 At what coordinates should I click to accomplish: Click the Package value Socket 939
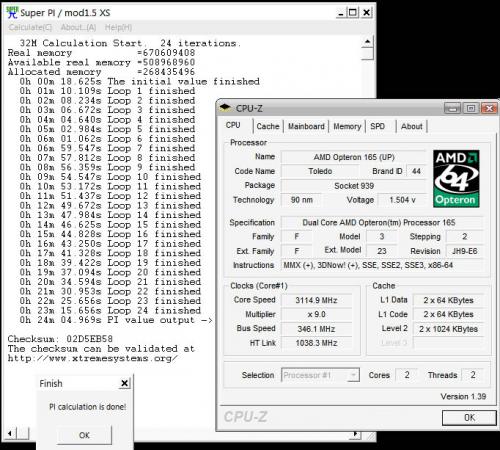354,186
